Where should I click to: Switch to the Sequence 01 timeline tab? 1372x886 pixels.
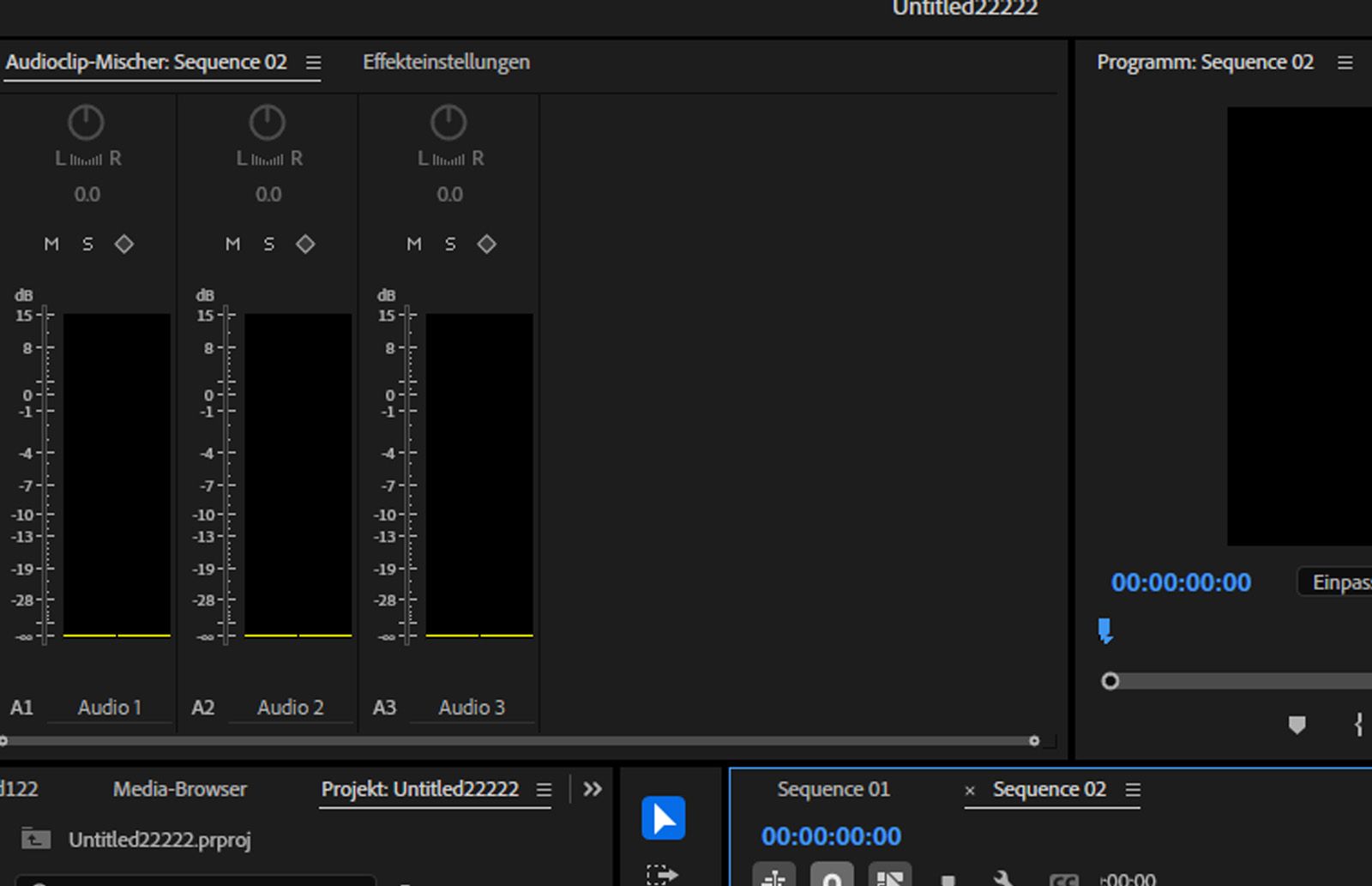pyautogui.click(x=832, y=789)
